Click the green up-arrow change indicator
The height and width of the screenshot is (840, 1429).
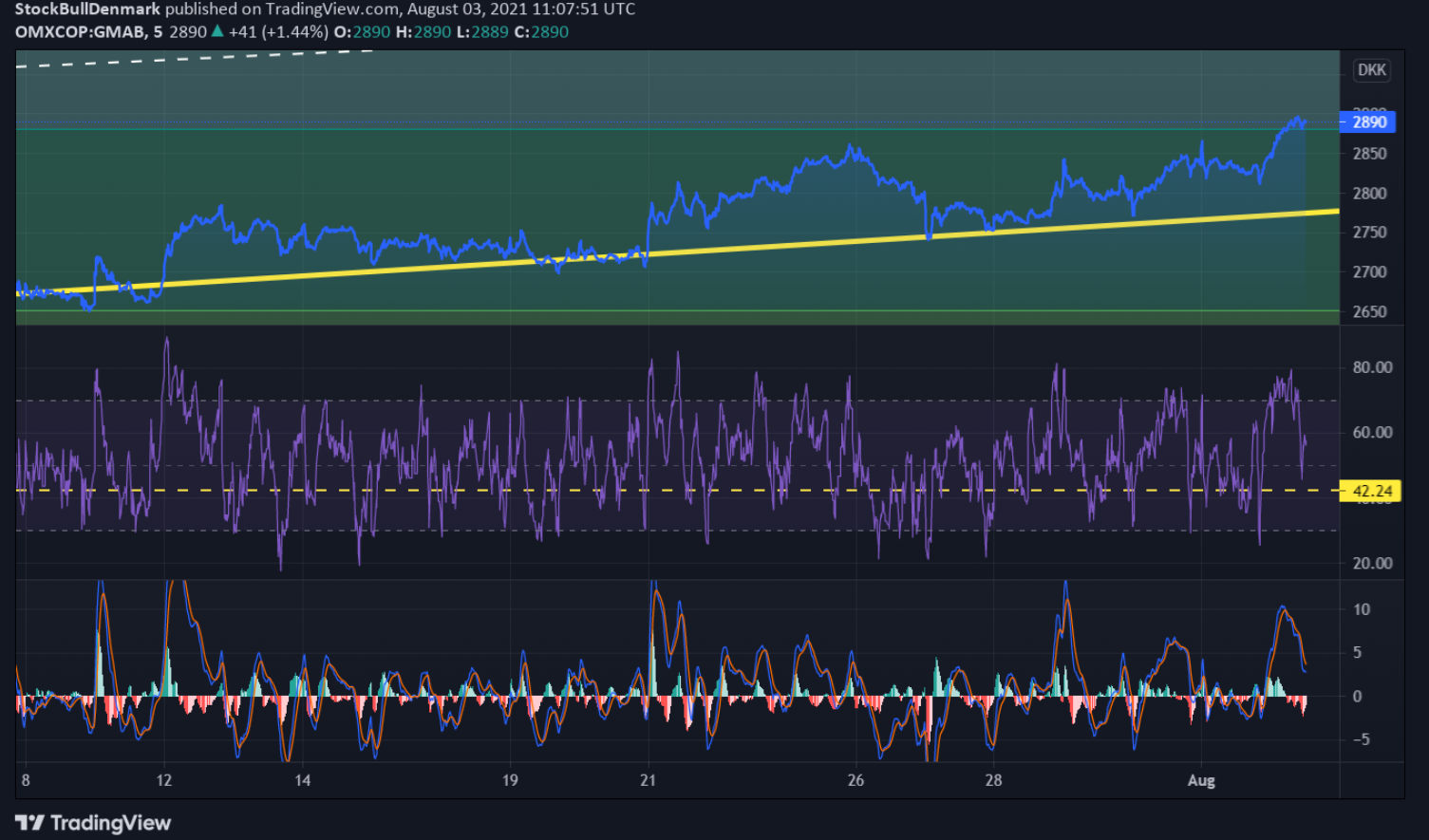coord(217,31)
